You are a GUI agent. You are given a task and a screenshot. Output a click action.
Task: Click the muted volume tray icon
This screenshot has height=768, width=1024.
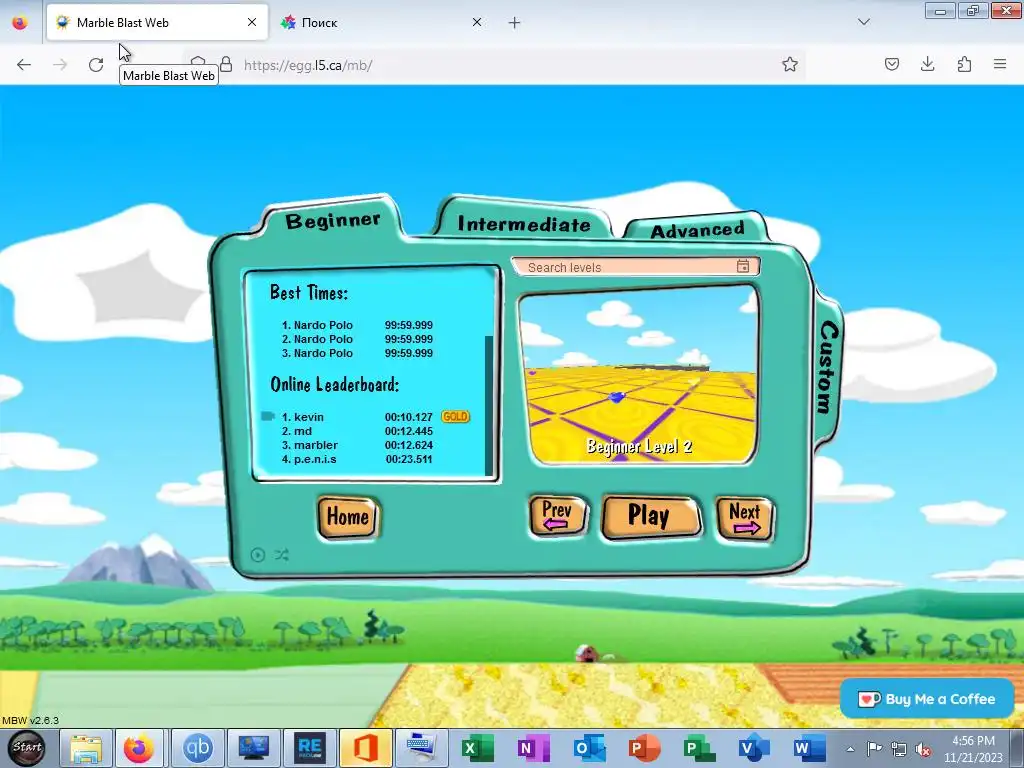[x=923, y=749]
